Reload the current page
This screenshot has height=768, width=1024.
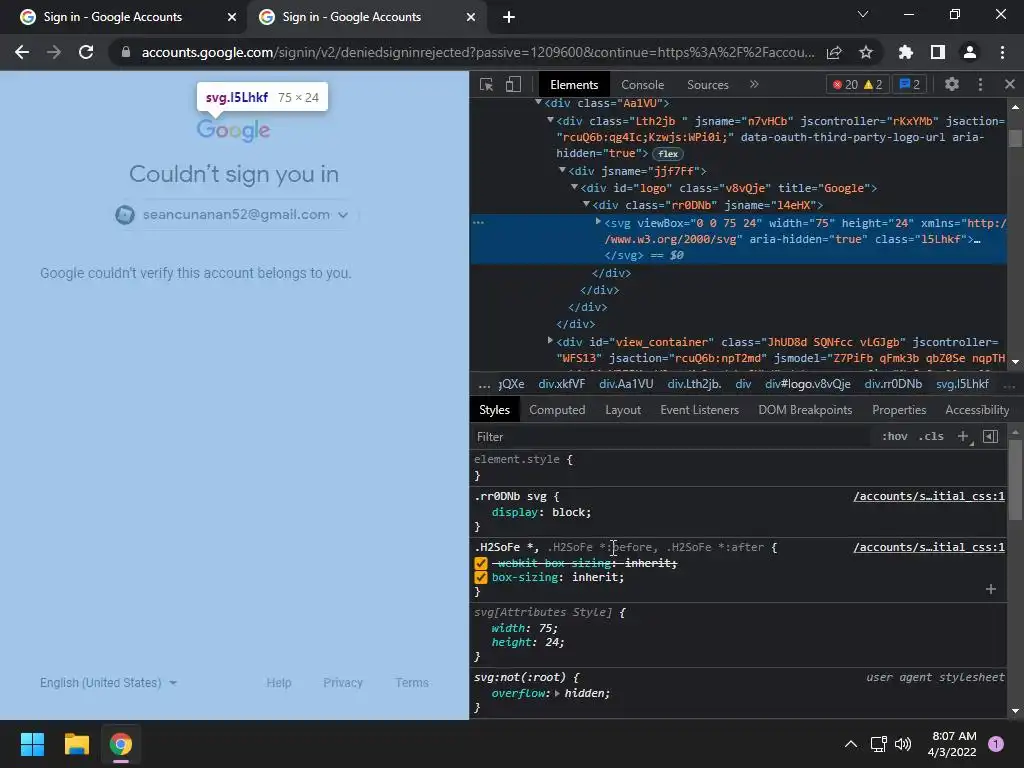click(86, 52)
